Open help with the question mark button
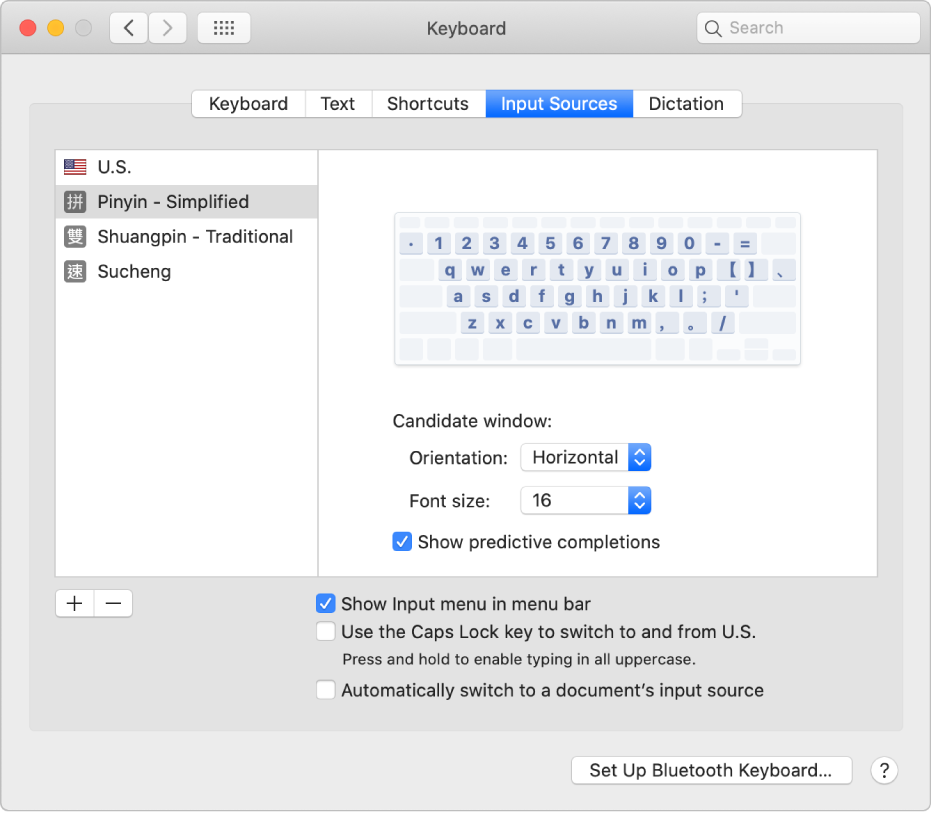 tap(884, 771)
